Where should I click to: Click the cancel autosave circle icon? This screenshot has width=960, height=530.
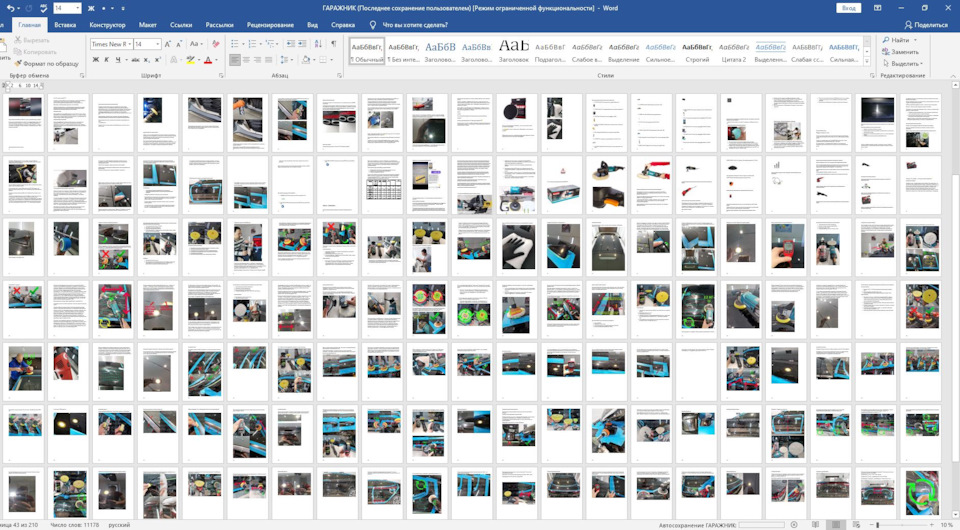(x=794, y=524)
